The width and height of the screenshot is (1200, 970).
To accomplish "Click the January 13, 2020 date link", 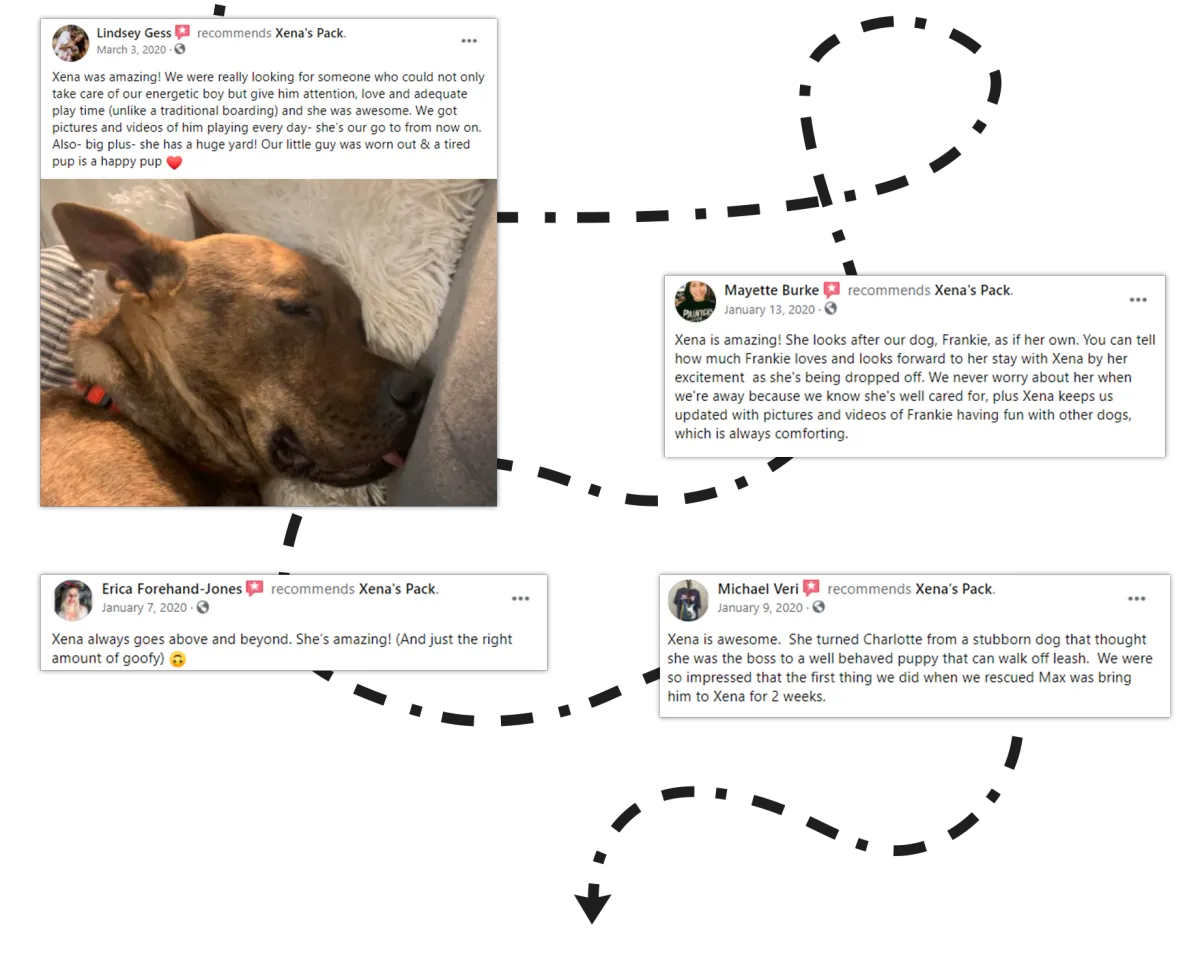I will click(x=770, y=309).
